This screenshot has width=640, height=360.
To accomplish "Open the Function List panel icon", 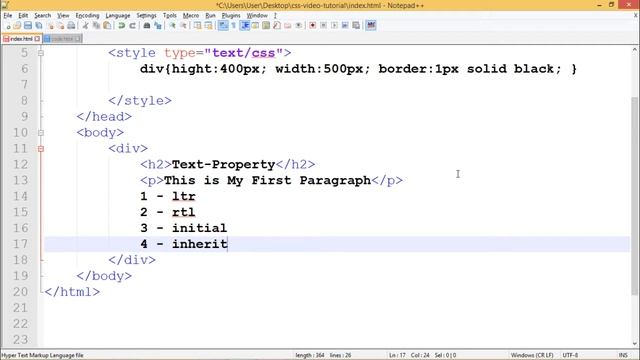I will [277, 25].
